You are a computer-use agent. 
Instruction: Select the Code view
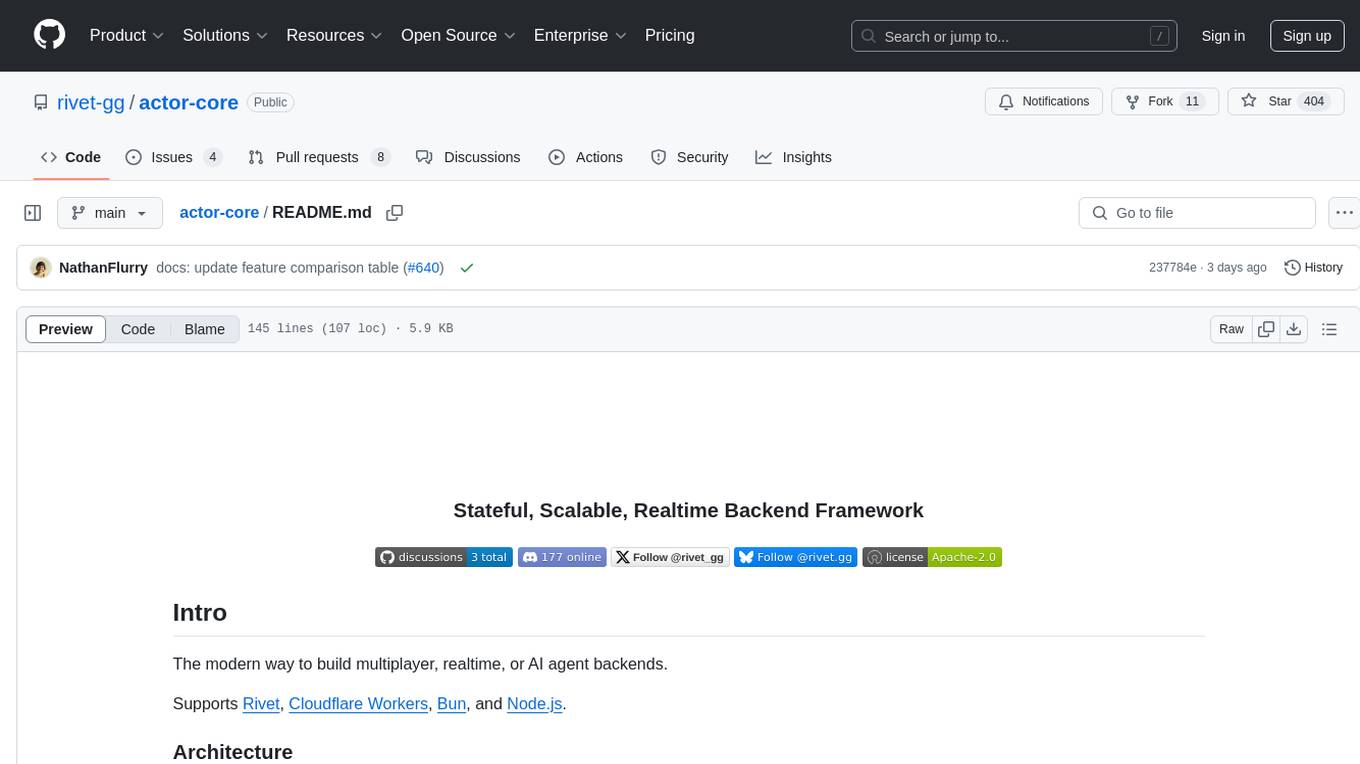[138, 329]
